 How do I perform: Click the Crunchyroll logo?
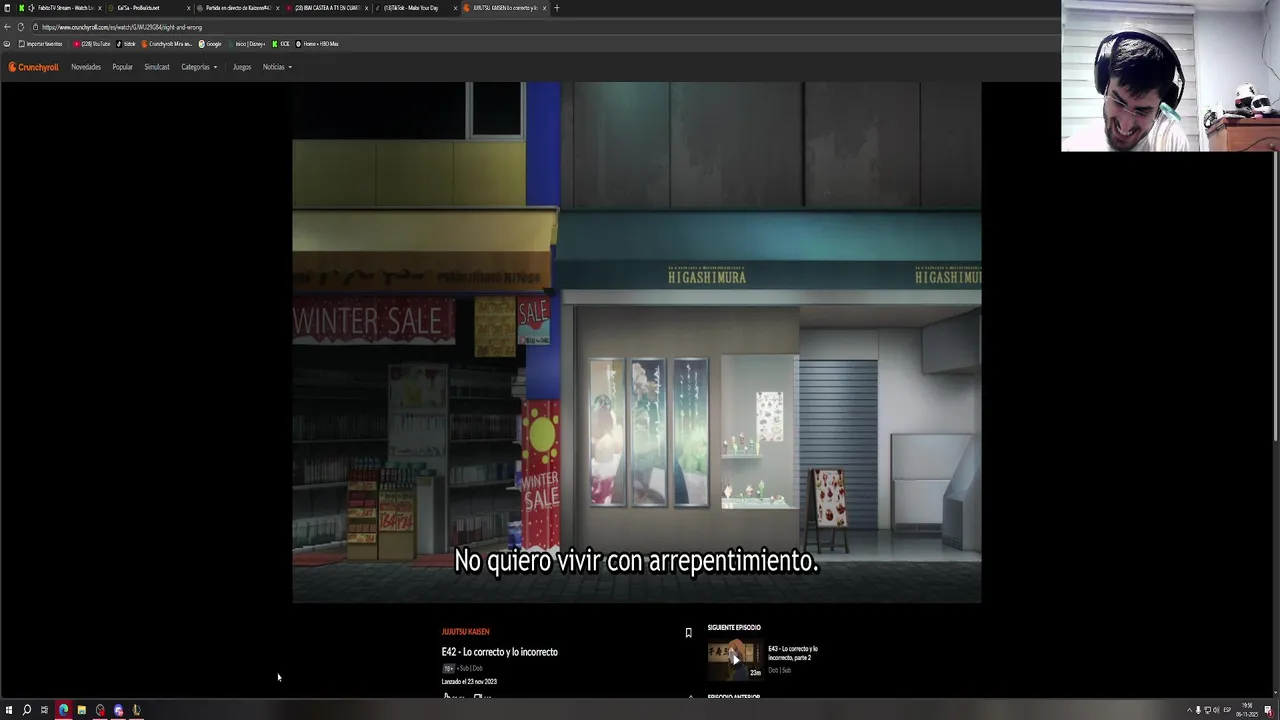pos(34,67)
